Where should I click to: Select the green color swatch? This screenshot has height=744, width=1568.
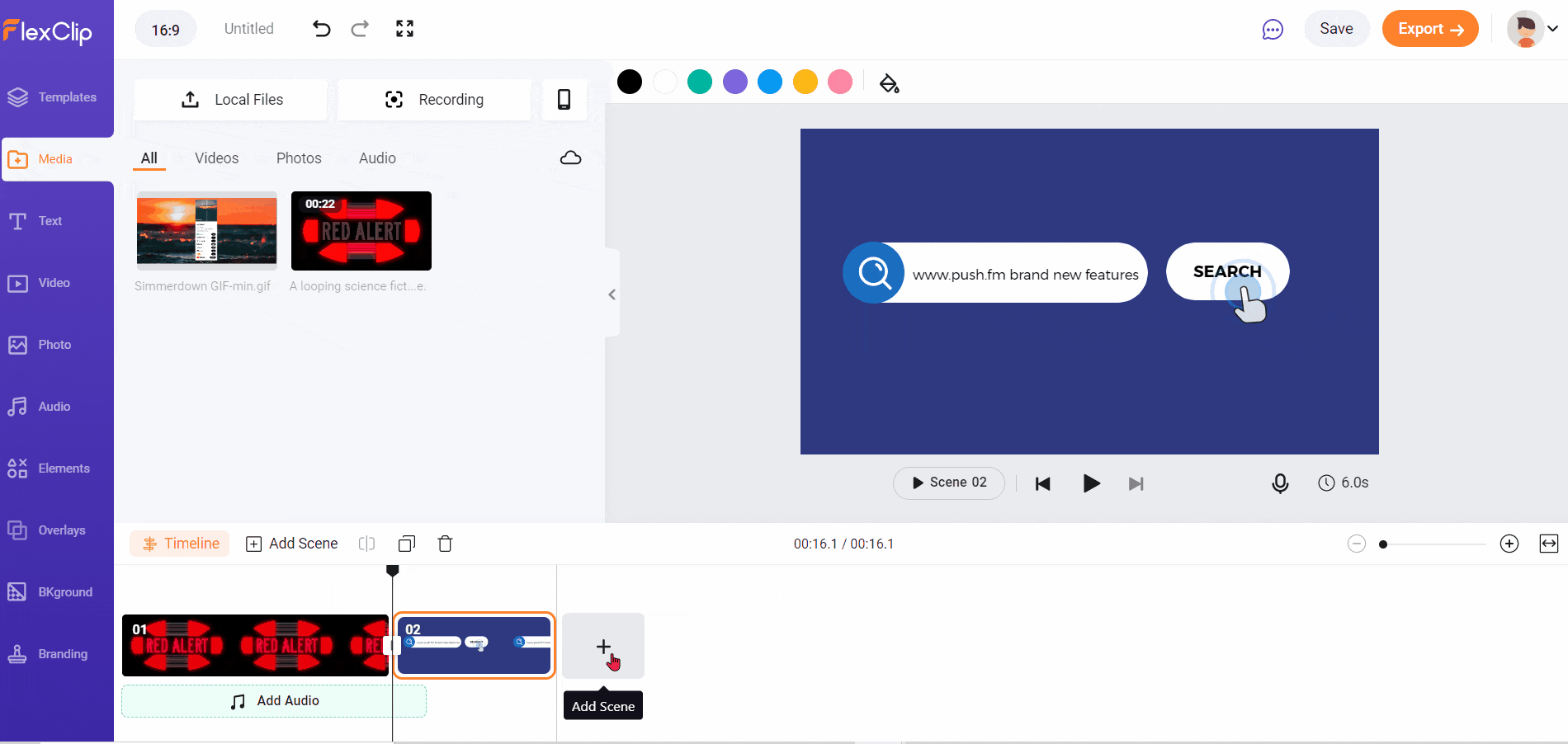click(700, 82)
